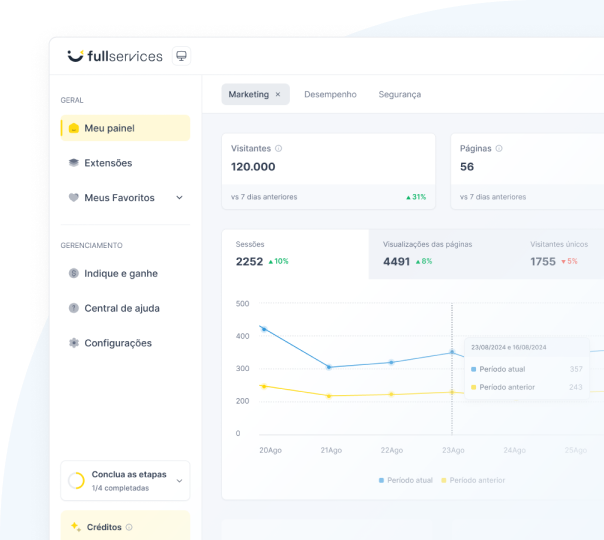The height and width of the screenshot is (540, 604).
Task: Expand the Conclua as etapas dropdown
Action: (179, 481)
